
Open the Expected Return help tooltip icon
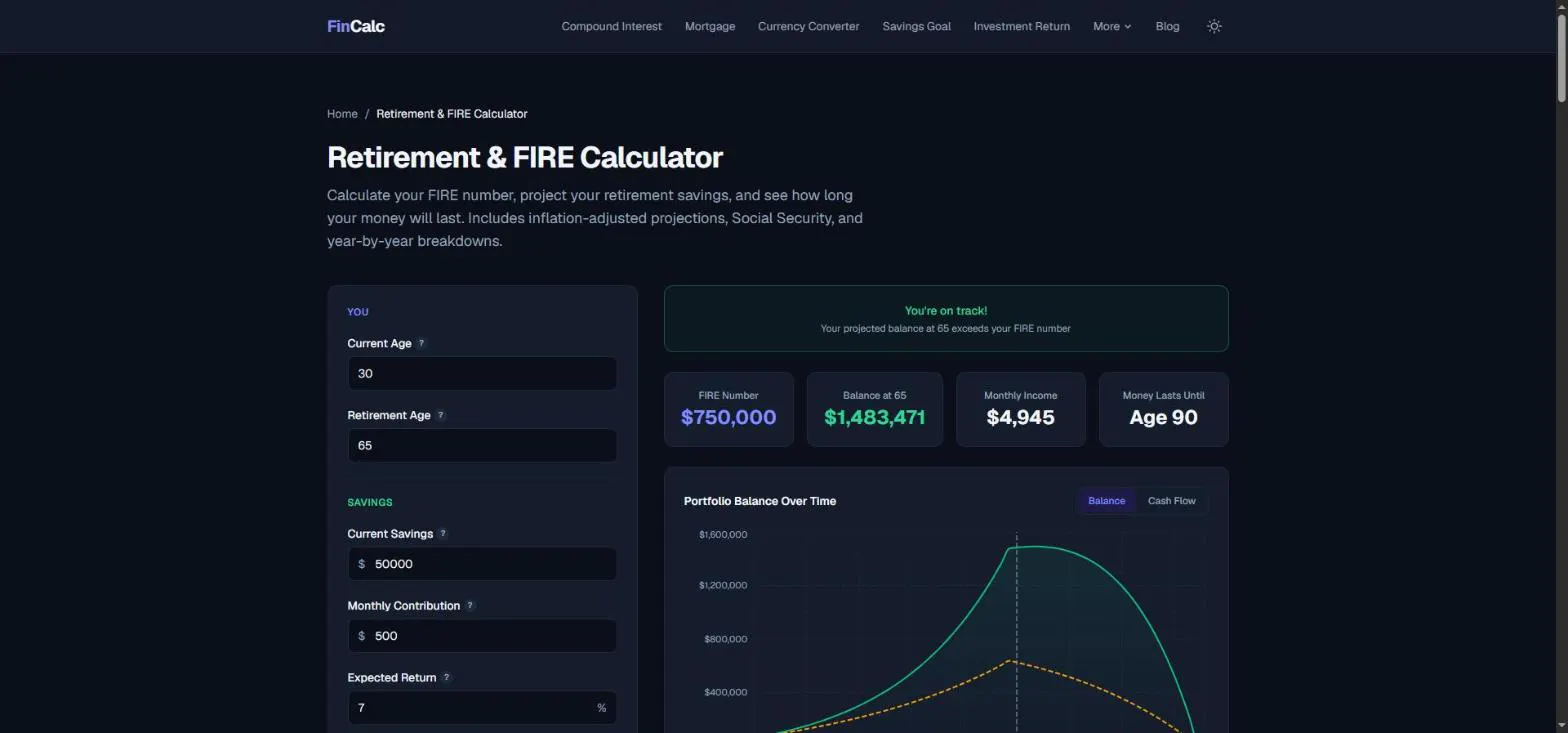446,677
